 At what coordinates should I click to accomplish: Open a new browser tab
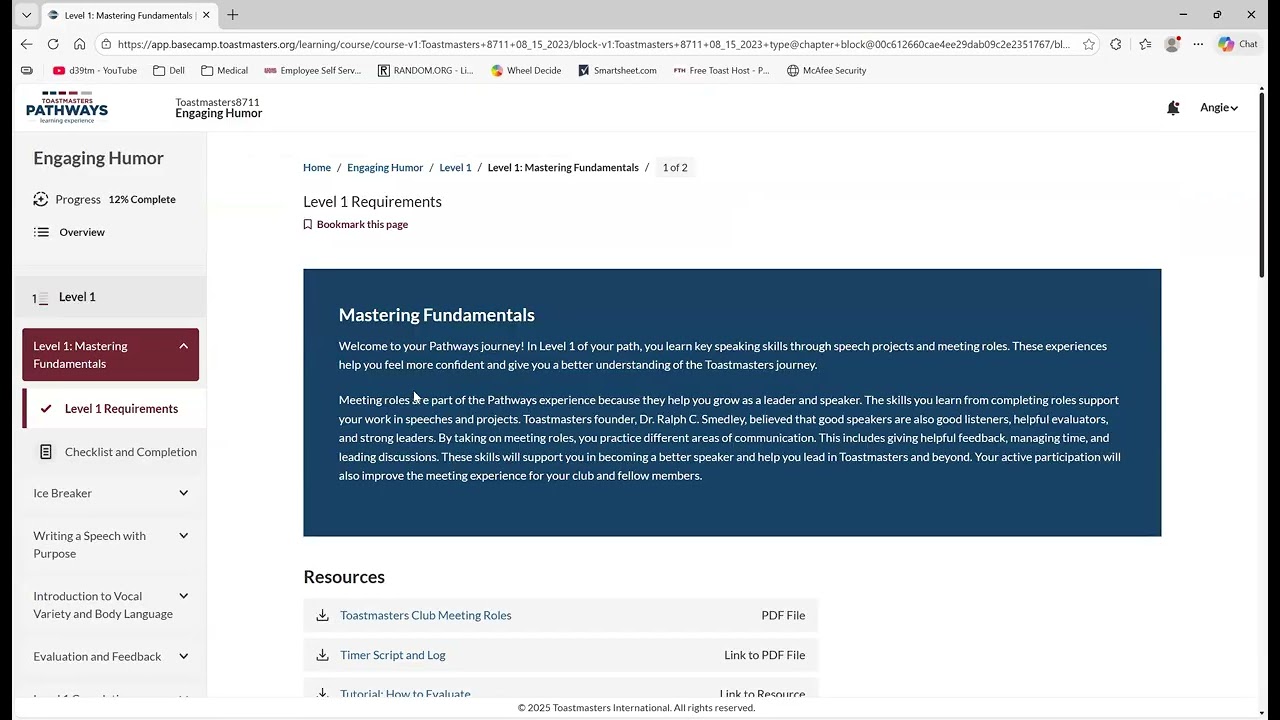[x=232, y=15]
